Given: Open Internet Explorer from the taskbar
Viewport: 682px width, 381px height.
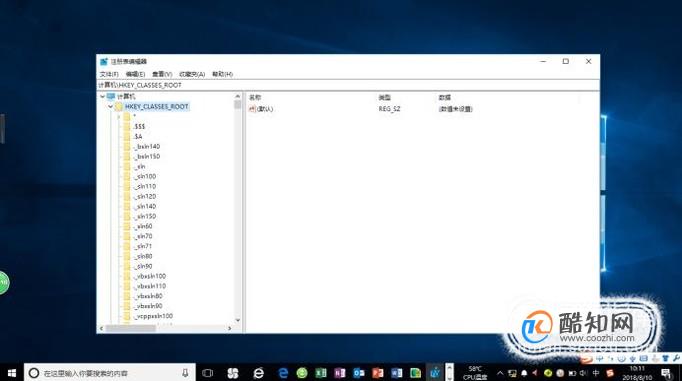Looking at the screenshot, I should pos(259,373).
